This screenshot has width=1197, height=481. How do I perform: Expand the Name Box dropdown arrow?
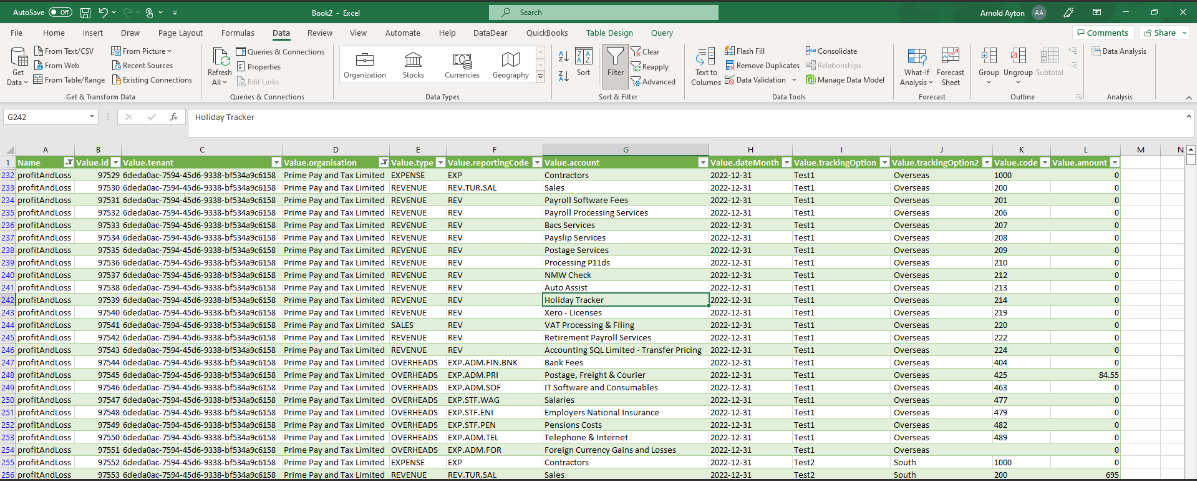click(x=94, y=117)
